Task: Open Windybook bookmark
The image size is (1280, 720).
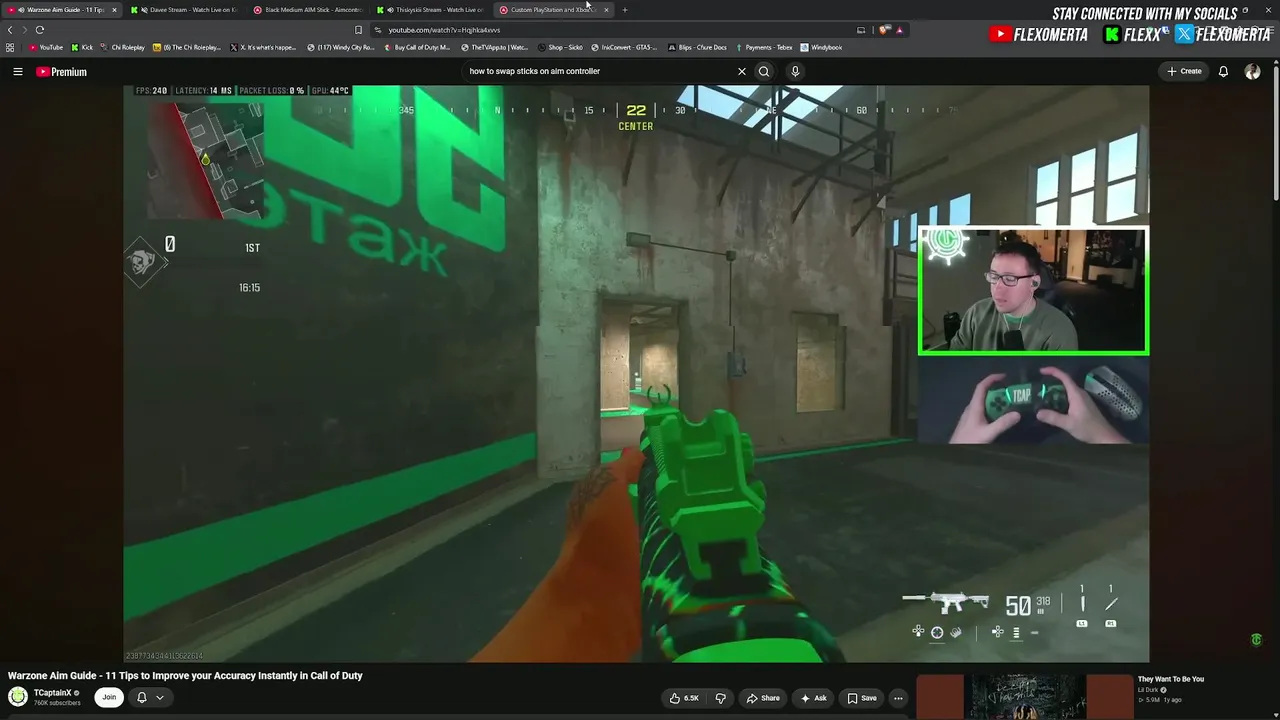Action: tap(822, 47)
